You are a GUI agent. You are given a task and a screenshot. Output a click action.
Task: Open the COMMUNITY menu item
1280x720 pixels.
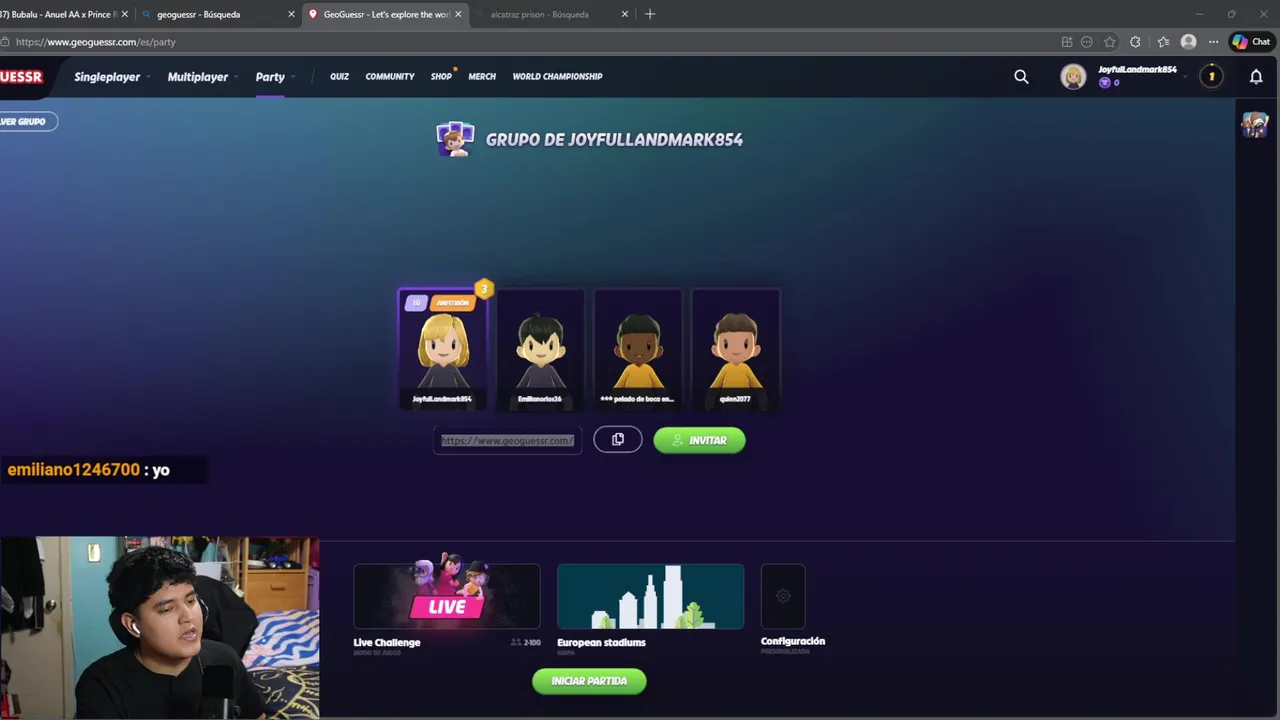[390, 77]
